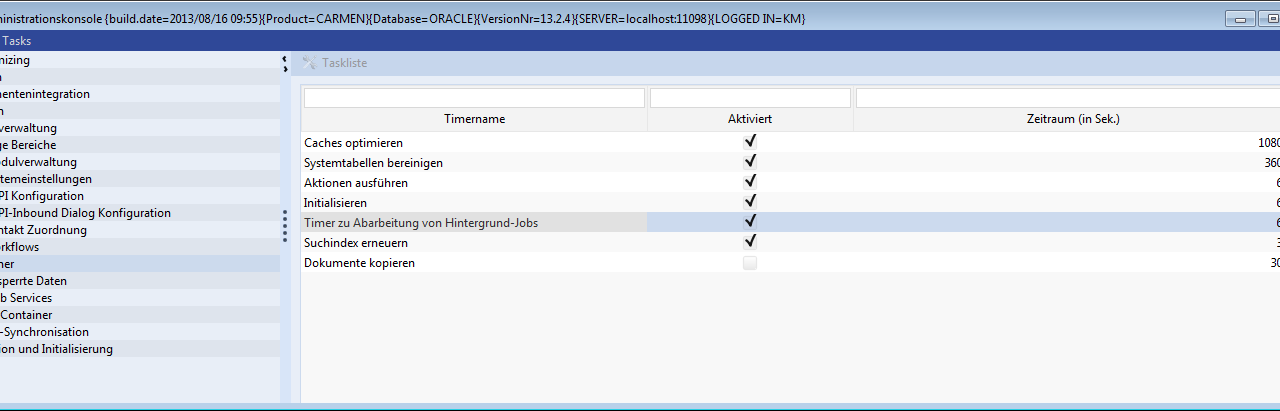Click the dotted splitter handle beside sidebar
The image size is (1280, 411).
click(285, 232)
